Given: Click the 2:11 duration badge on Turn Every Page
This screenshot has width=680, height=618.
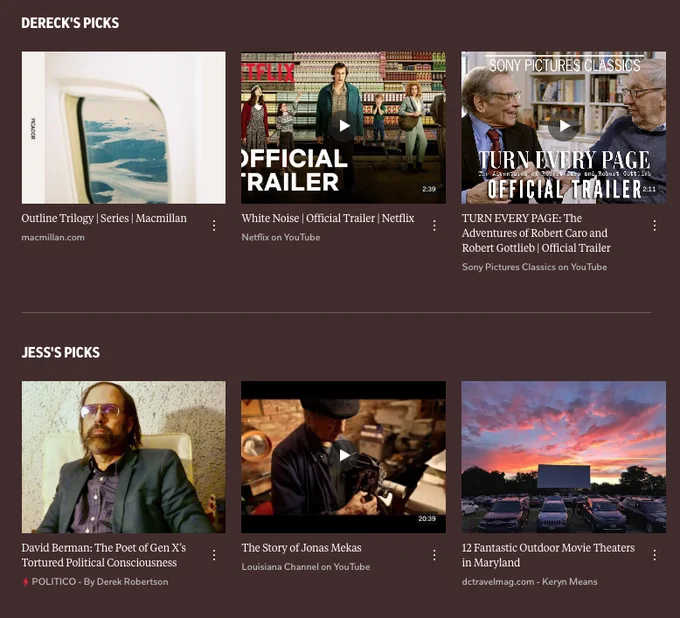Looking at the screenshot, I should 649,189.
